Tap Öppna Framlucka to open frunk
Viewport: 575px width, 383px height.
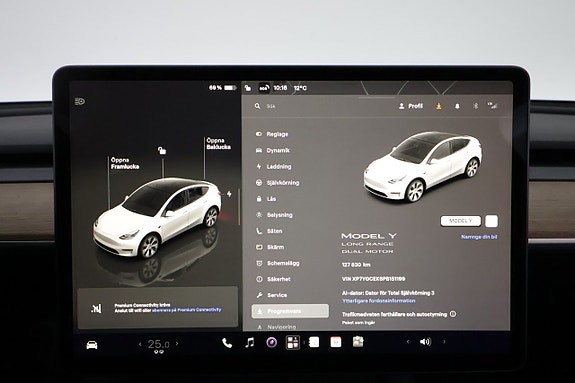point(125,163)
